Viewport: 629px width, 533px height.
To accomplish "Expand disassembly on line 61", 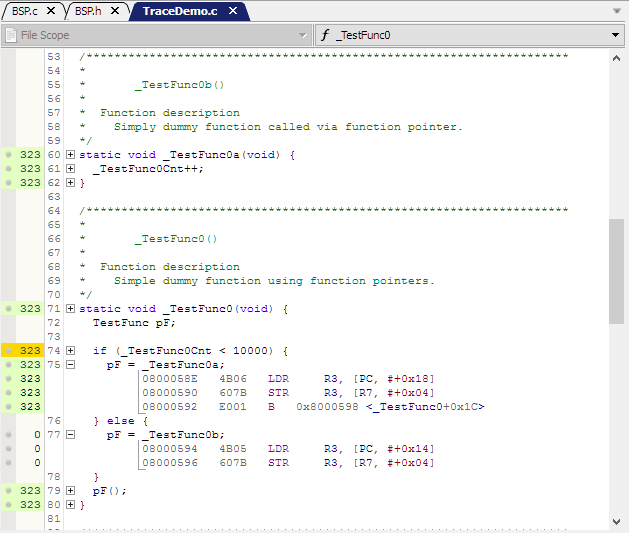I will 70,169.
